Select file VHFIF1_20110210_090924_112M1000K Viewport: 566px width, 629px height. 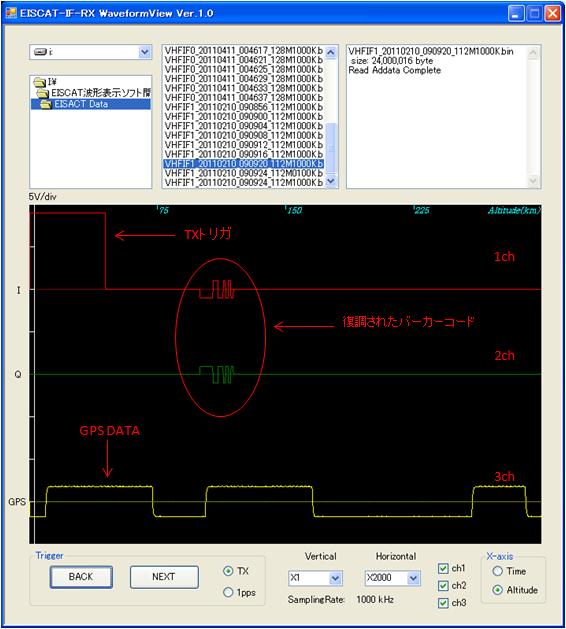[x=243, y=183]
